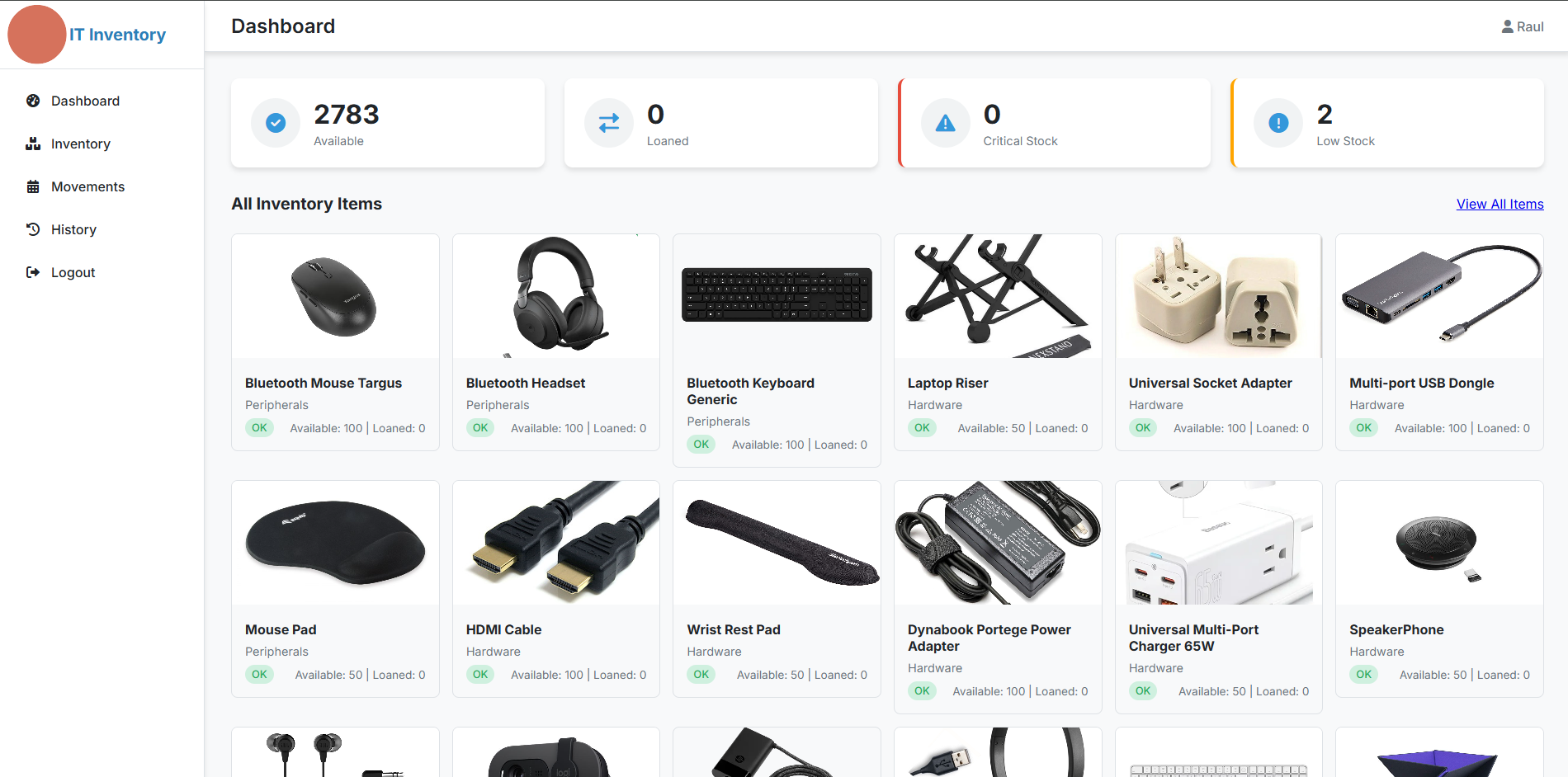The image size is (1568, 777).
Task: Click the checkmark icon on Available card
Action: pyautogui.click(x=276, y=123)
